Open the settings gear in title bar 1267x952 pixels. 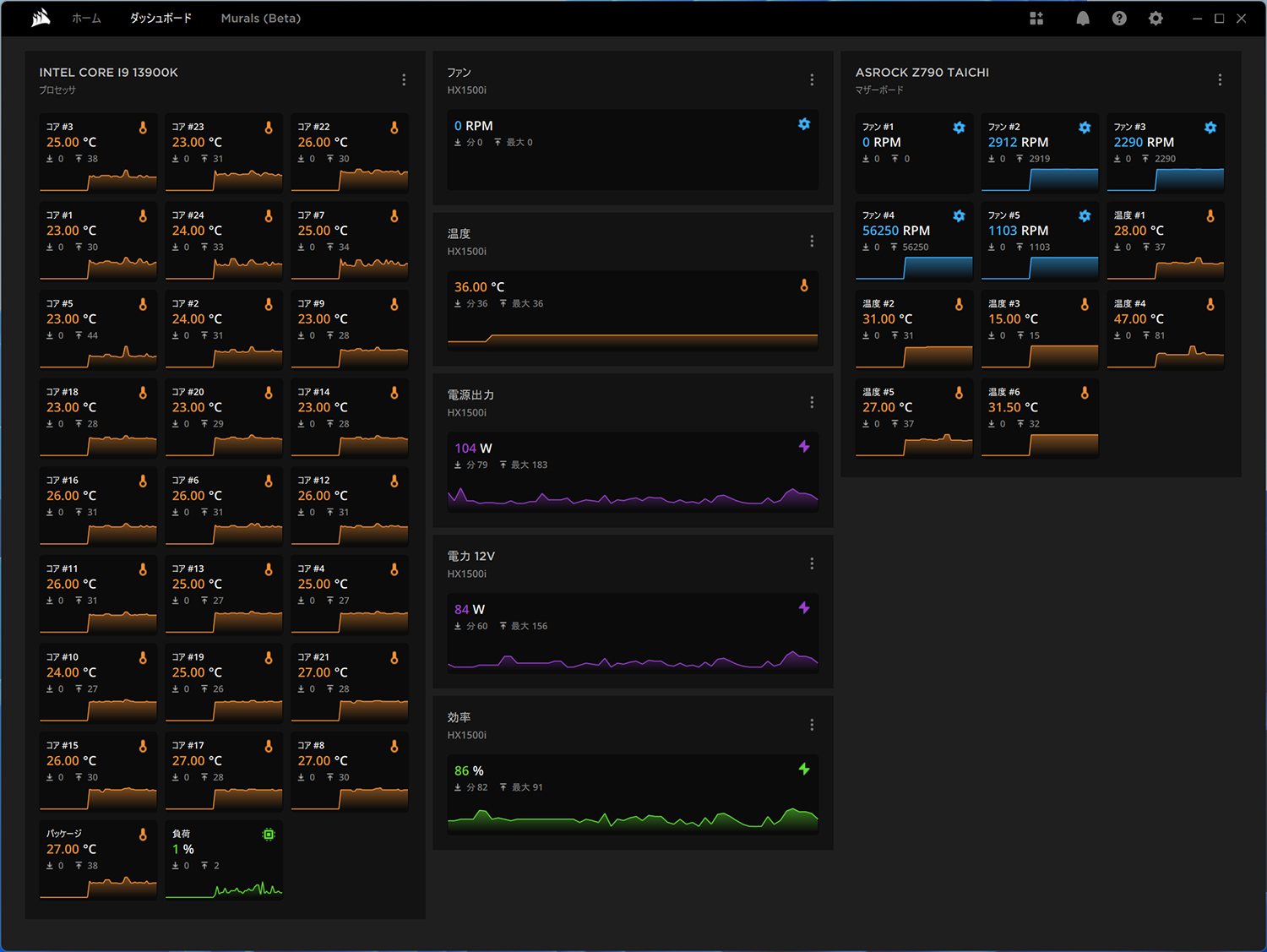[1156, 19]
